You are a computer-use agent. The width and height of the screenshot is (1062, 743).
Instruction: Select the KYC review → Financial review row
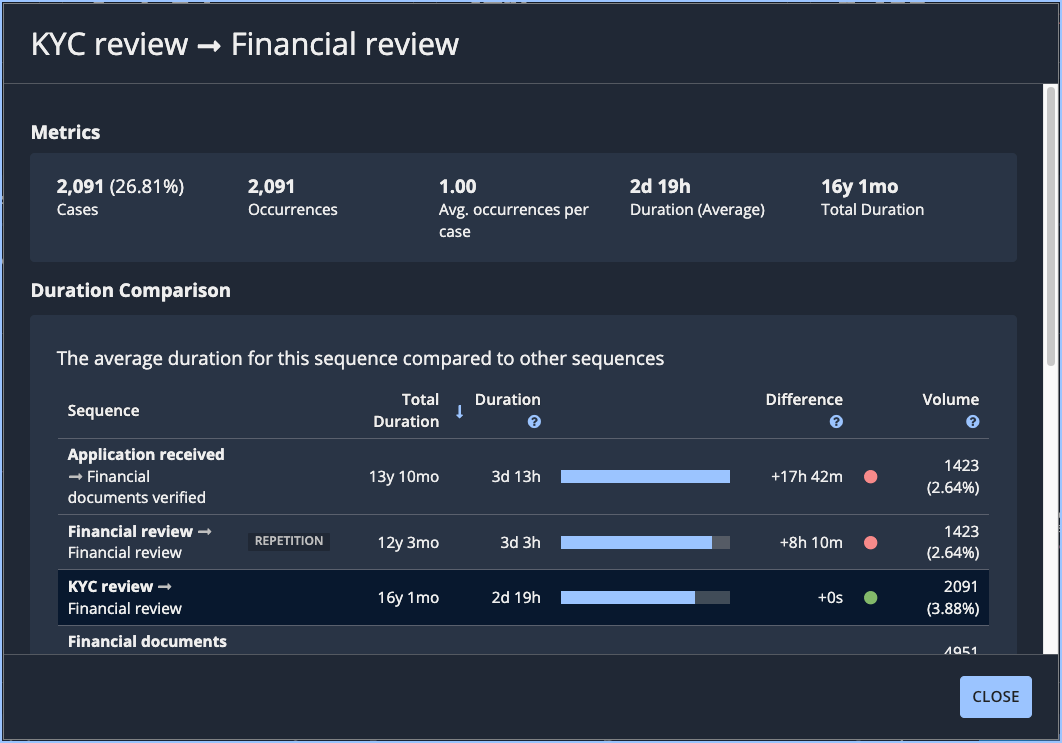click(x=523, y=597)
